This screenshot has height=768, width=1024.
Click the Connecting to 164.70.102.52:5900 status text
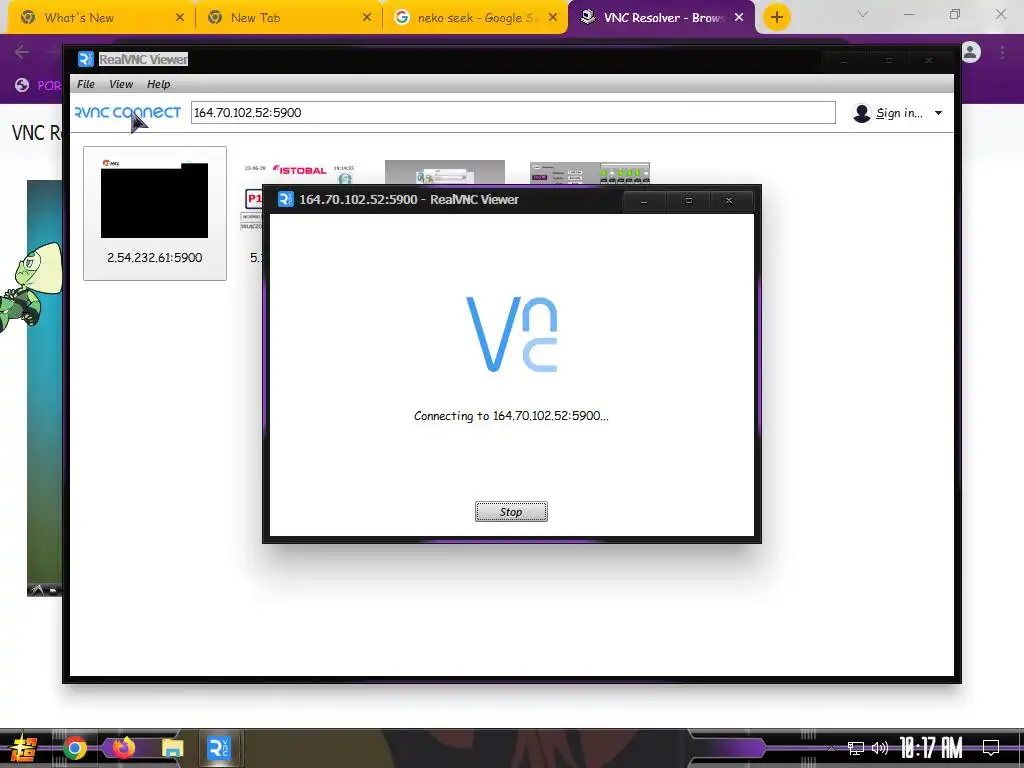tap(511, 416)
